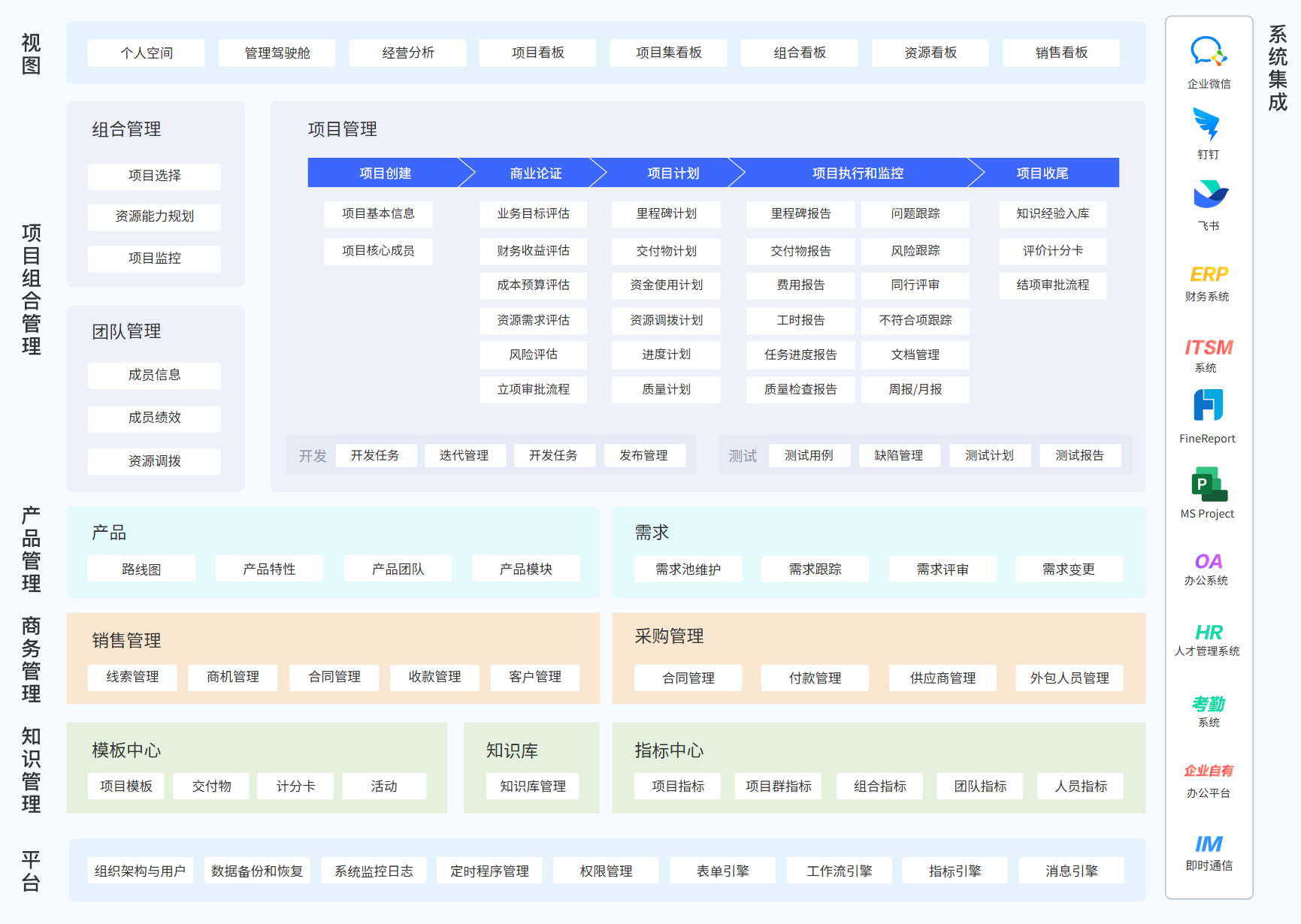Viewport: 1301px width, 924px height.
Task: Open 周报/月报
Action: [x=915, y=390]
